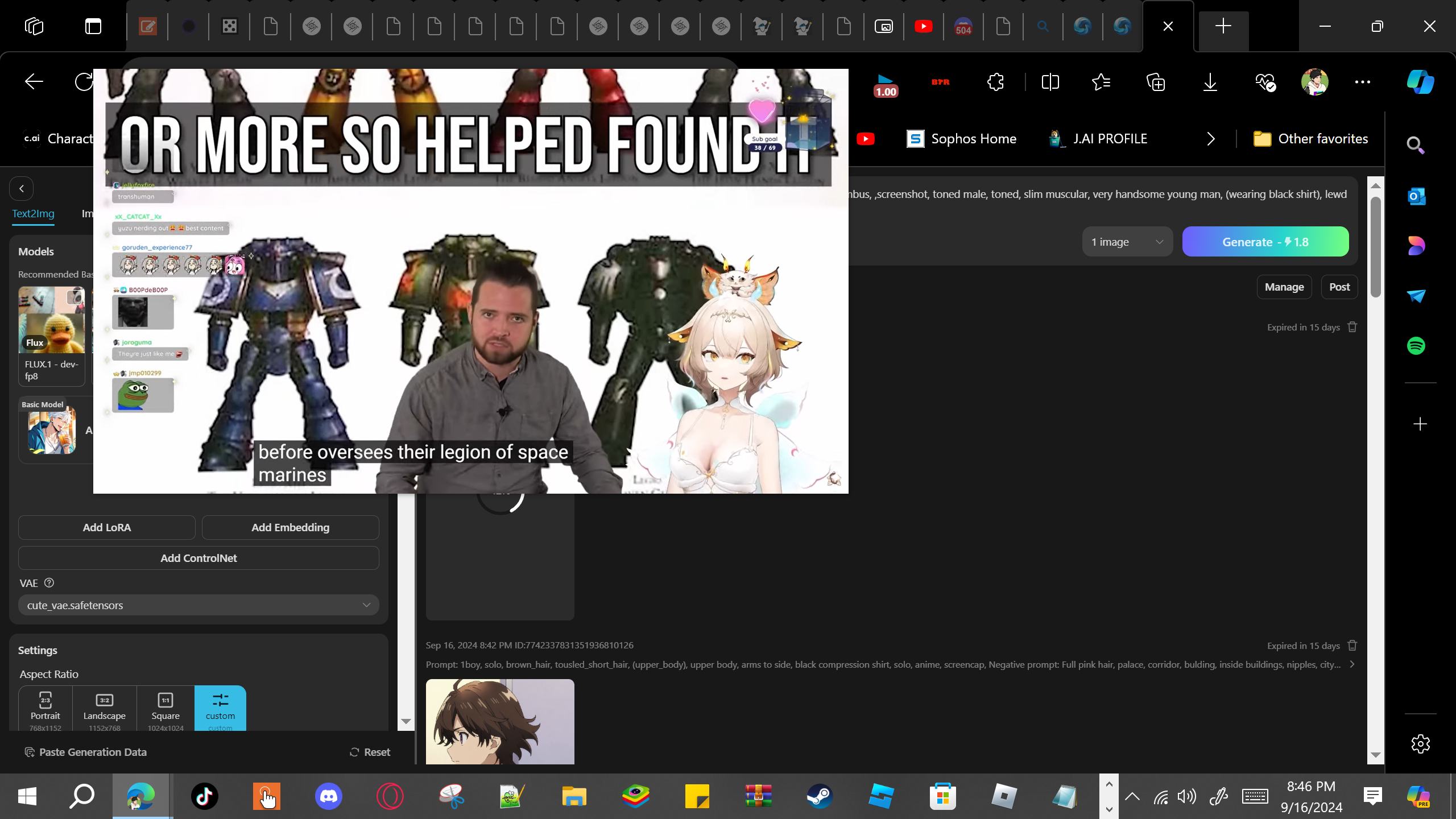Click Paste Generation Data
The width and height of the screenshot is (1456, 819).
(x=86, y=752)
